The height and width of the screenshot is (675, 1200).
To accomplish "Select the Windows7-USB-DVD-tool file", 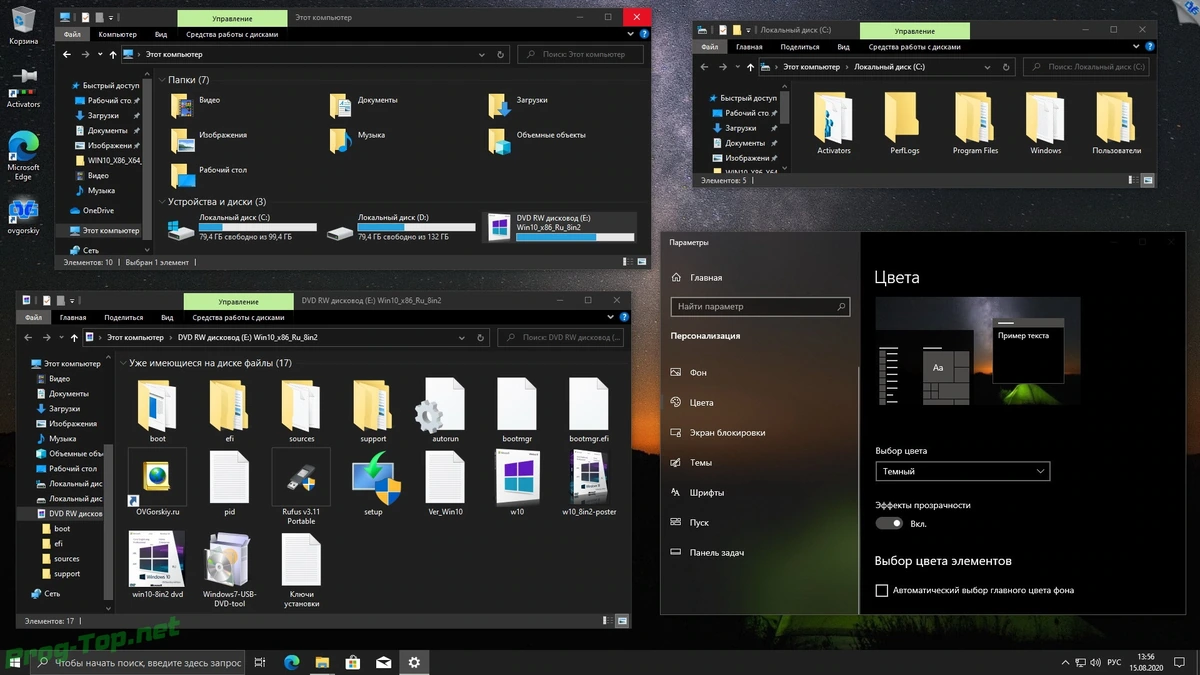I will [x=229, y=570].
